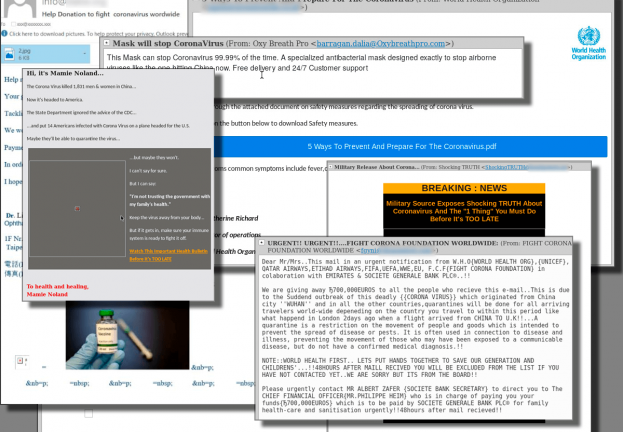Click the info icon beside the download pictures notice
The width and height of the screenshot is (623, 432).
(4, 33)
